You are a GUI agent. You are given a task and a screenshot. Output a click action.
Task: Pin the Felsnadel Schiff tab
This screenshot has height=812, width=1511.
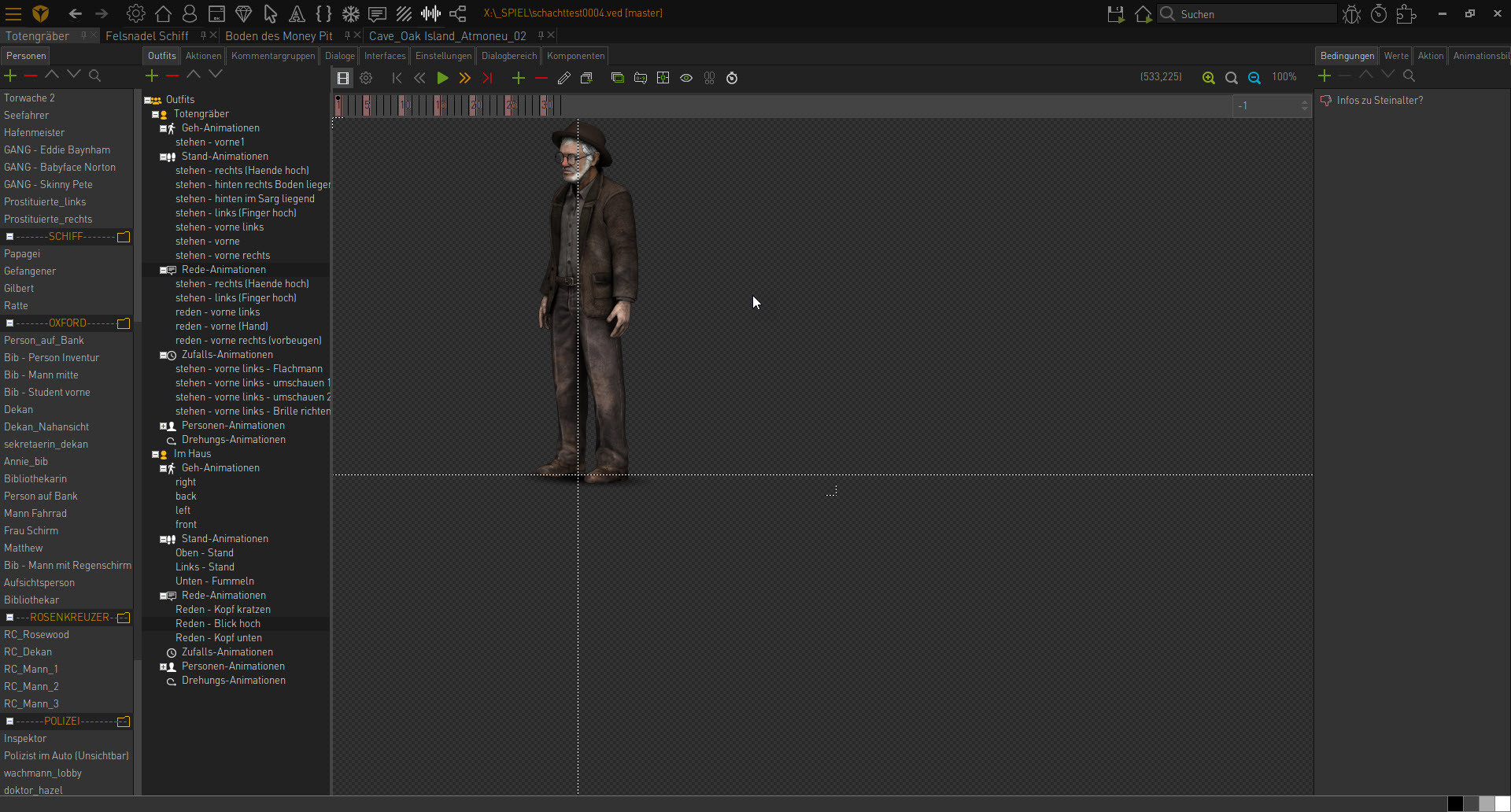pyautogui.click(x=203, y=35)
